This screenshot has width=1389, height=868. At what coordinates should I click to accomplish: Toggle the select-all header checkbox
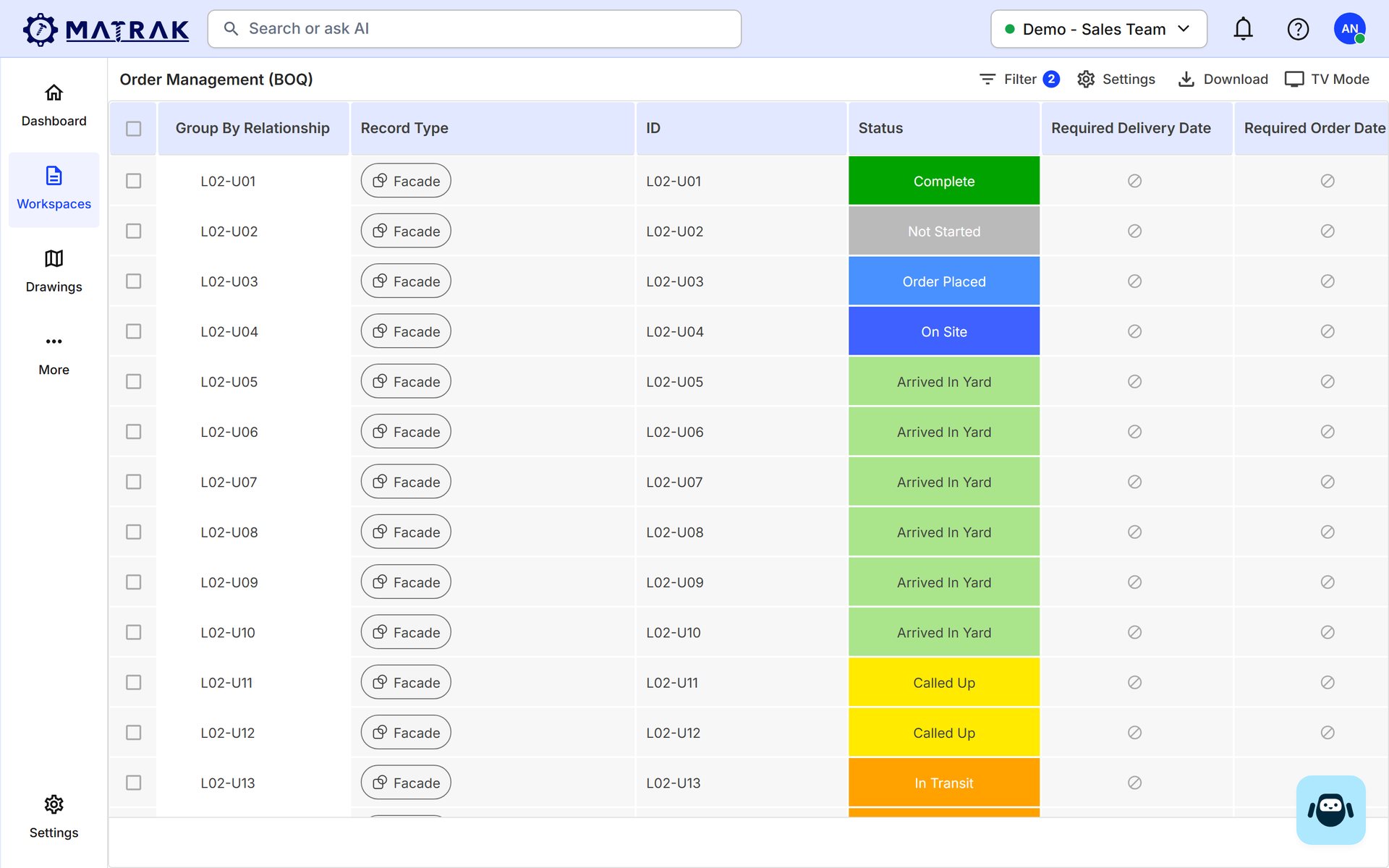(x=133, y=129)
